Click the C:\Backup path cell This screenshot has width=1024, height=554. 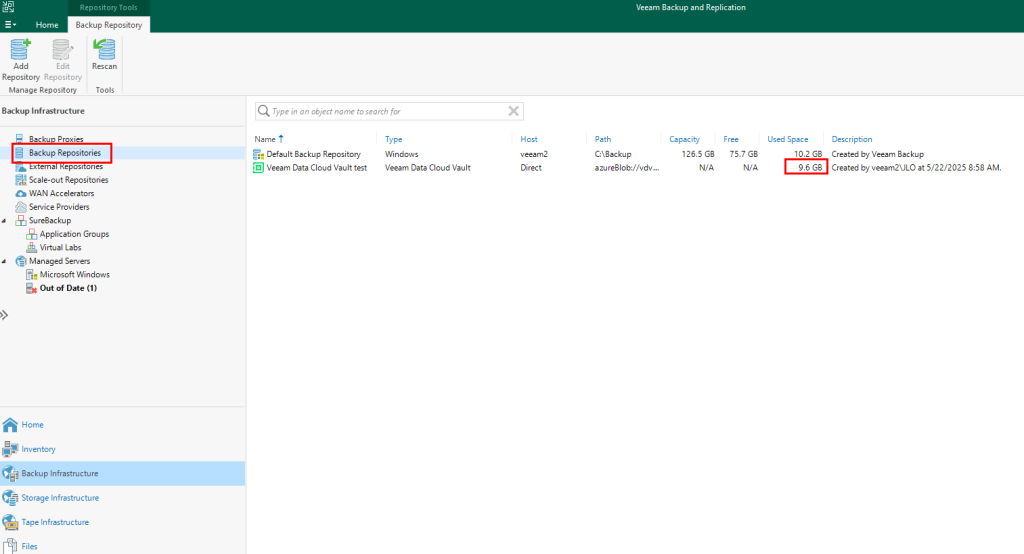(613, 154)
